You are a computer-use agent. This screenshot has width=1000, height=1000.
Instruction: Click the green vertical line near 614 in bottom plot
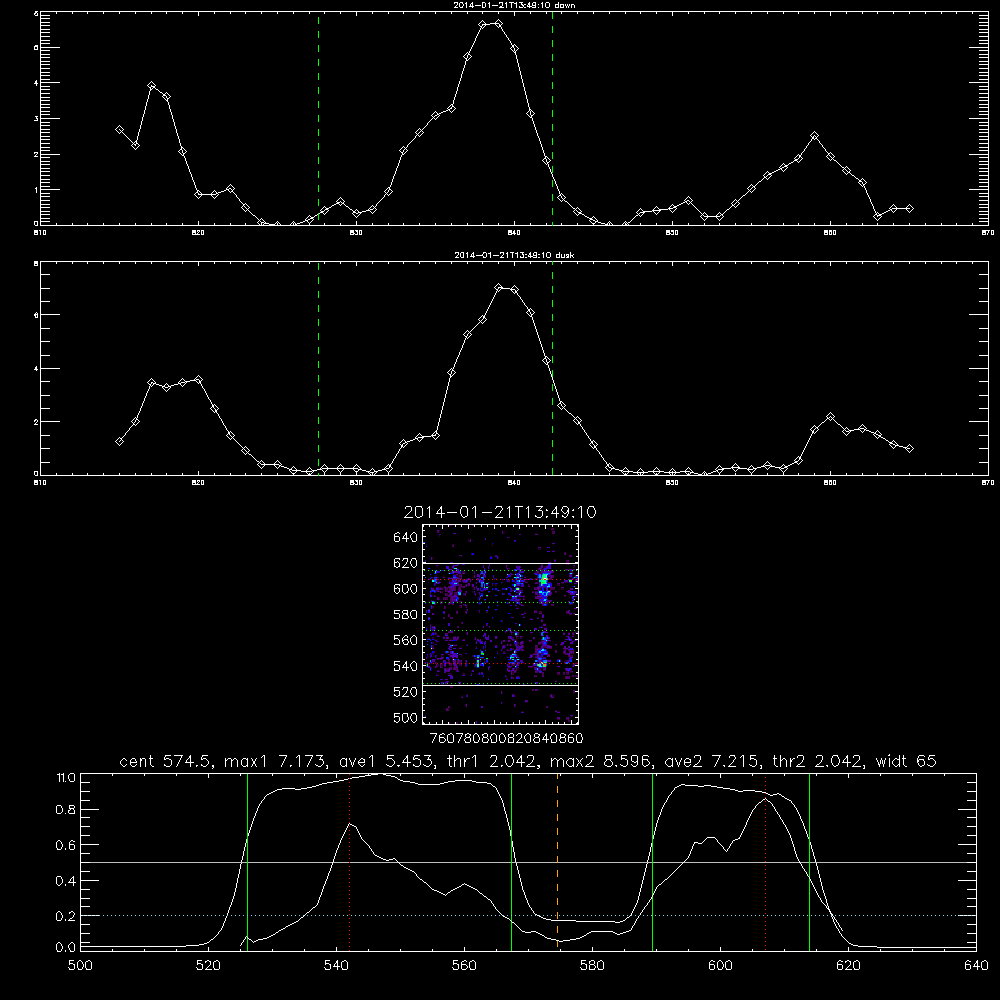[809, 862]
